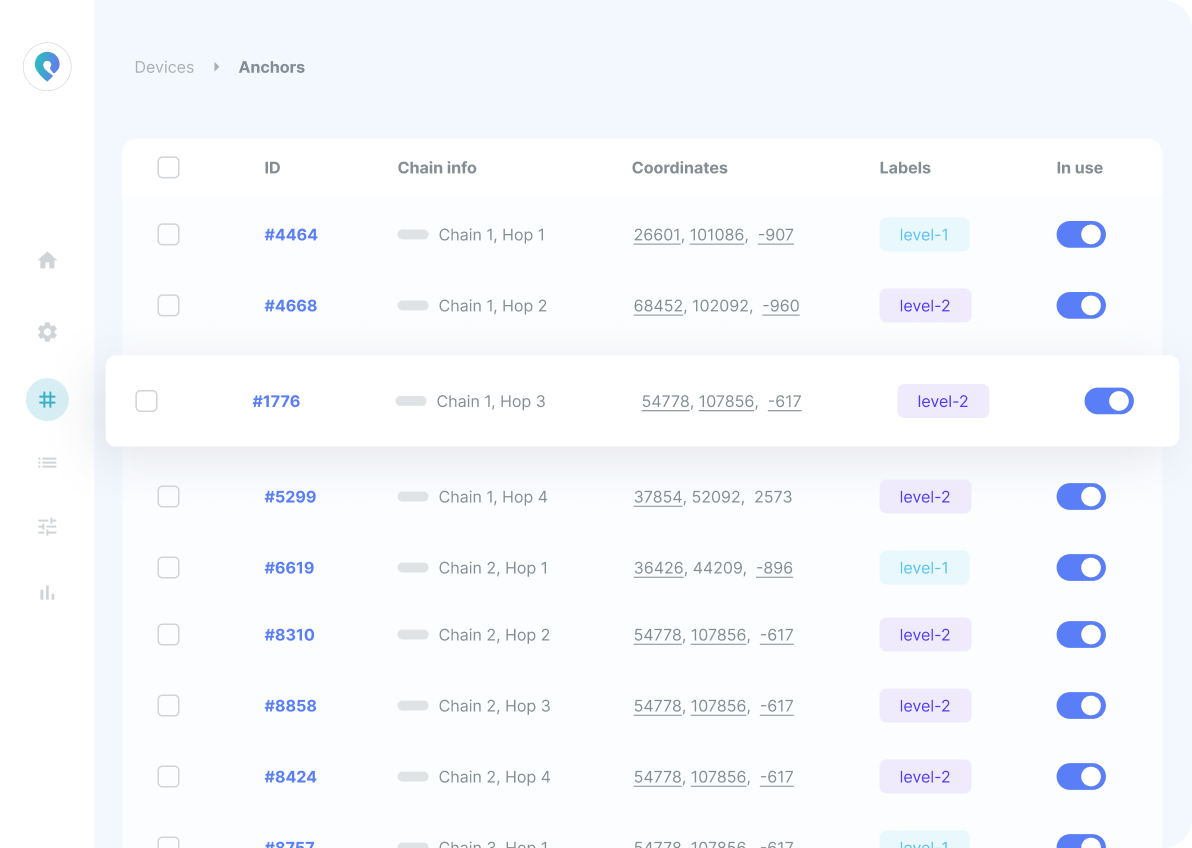Turn off In use for #5299
Screen dimensions: 1192x848
click(1080, 497)
